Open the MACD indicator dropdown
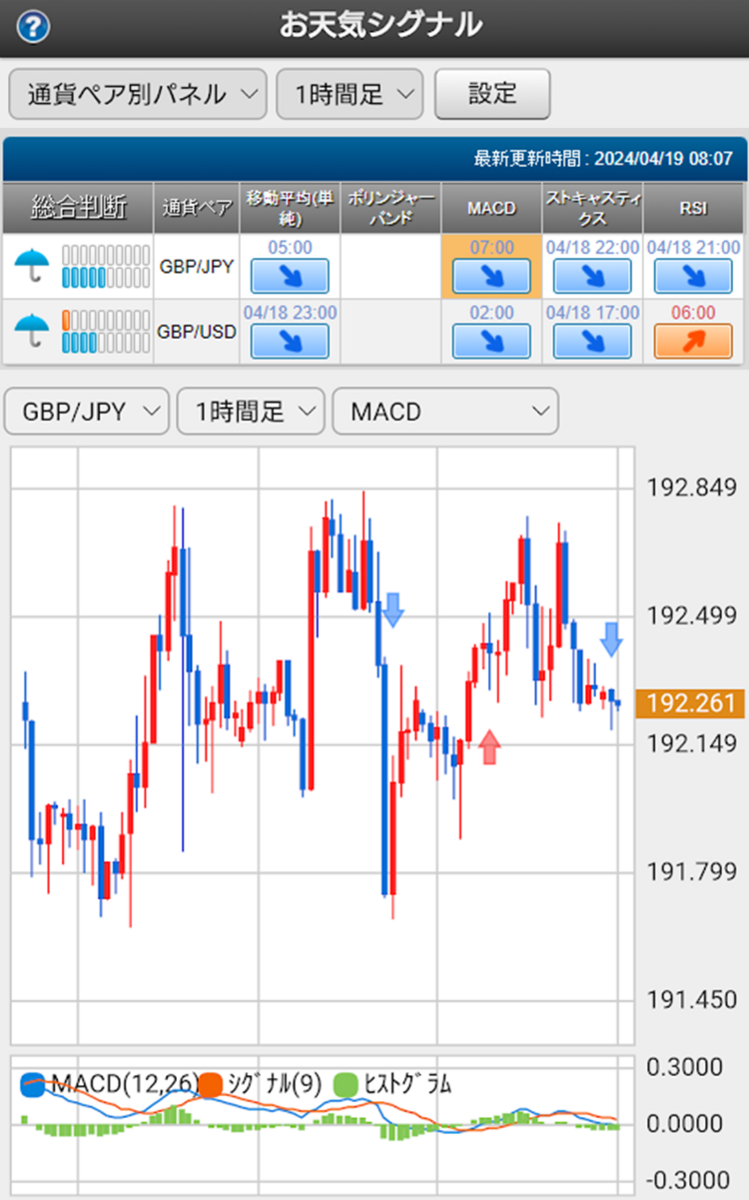Viewport: 749px width, 1200px height. [445, 411]
